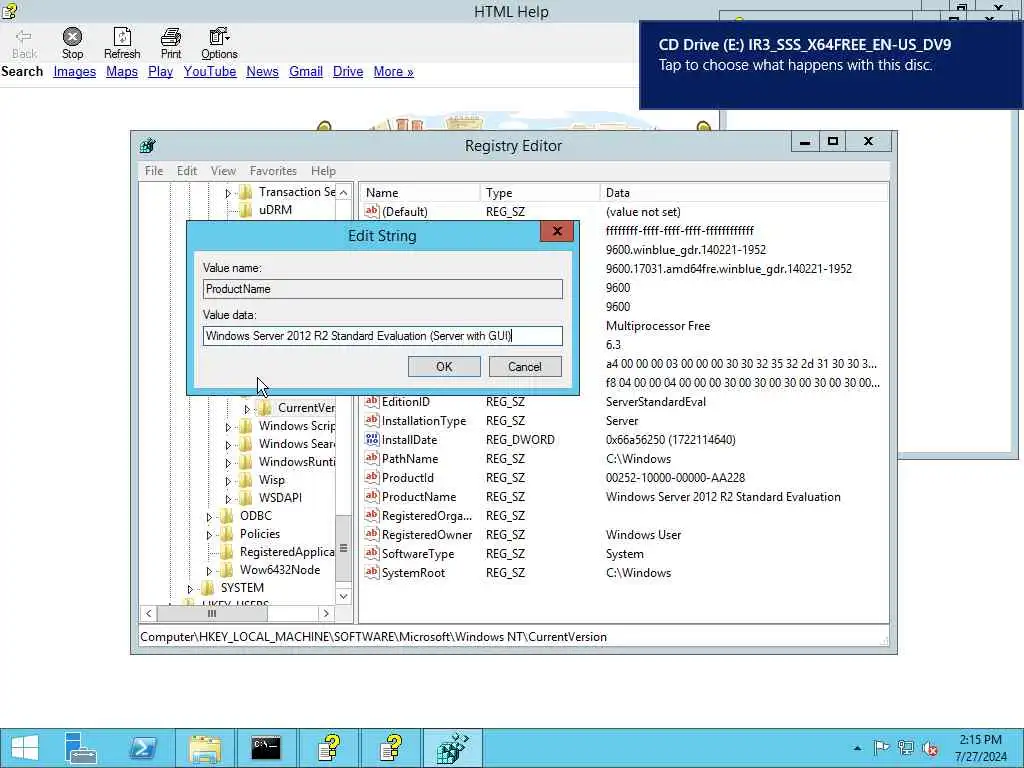Open File Explorer from taskbar
1024x768 pixels.
coord(204,748)
